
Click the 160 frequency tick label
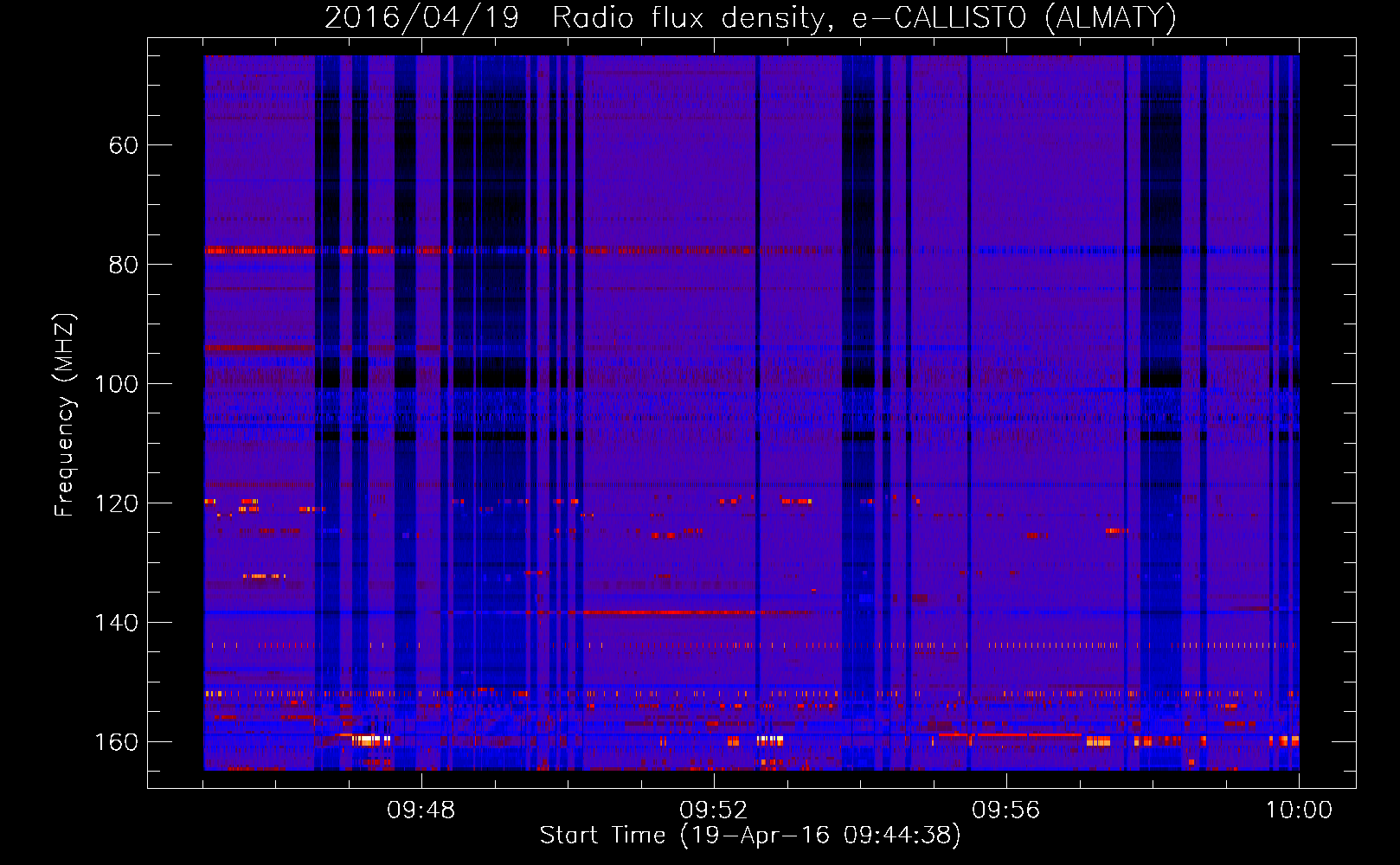pyautogui.click(x=116, y=742)
